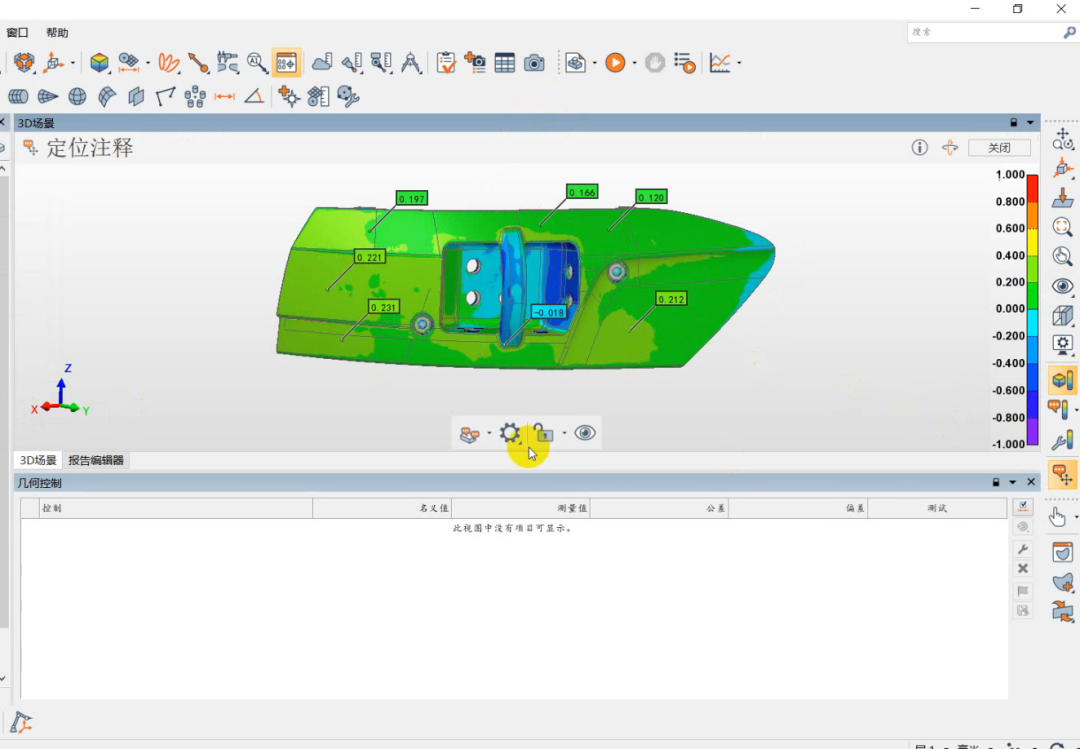Click the red top of the color scale bar
Screen dimensions: 1080x749
point(1034,181)
